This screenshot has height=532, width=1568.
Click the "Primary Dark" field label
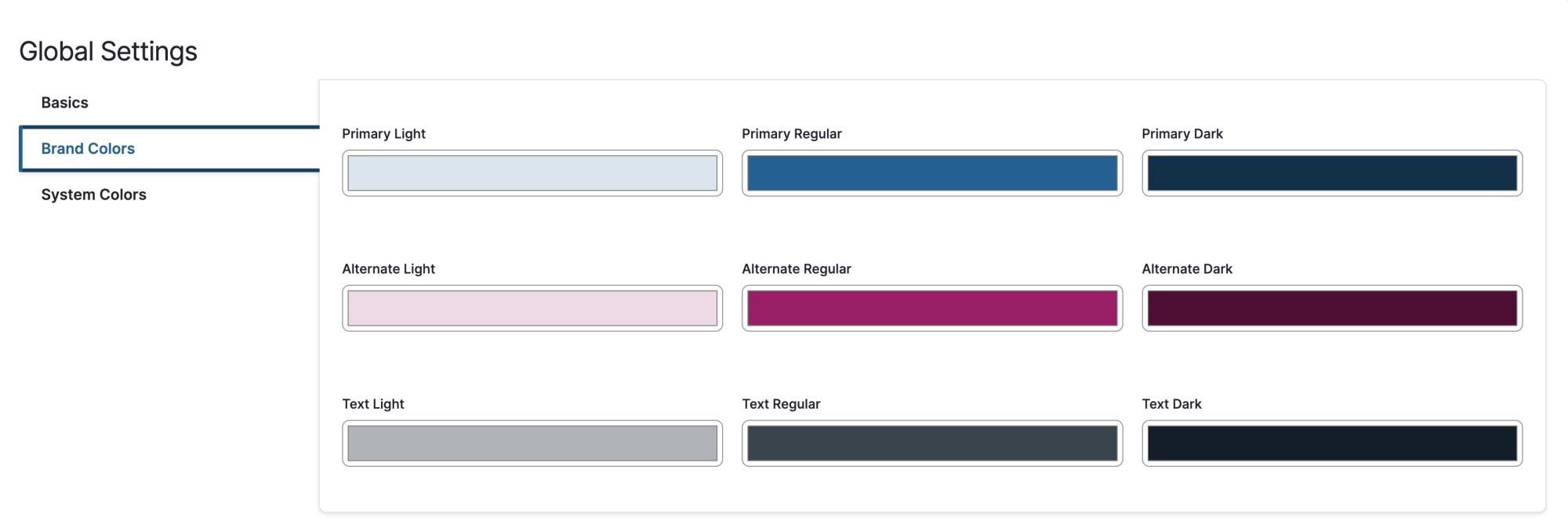coord(1182,134)
